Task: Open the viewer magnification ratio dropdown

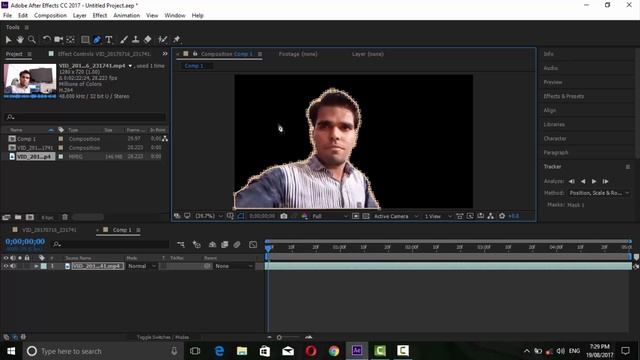Action: pyautogui.click(x=209, y=216)
